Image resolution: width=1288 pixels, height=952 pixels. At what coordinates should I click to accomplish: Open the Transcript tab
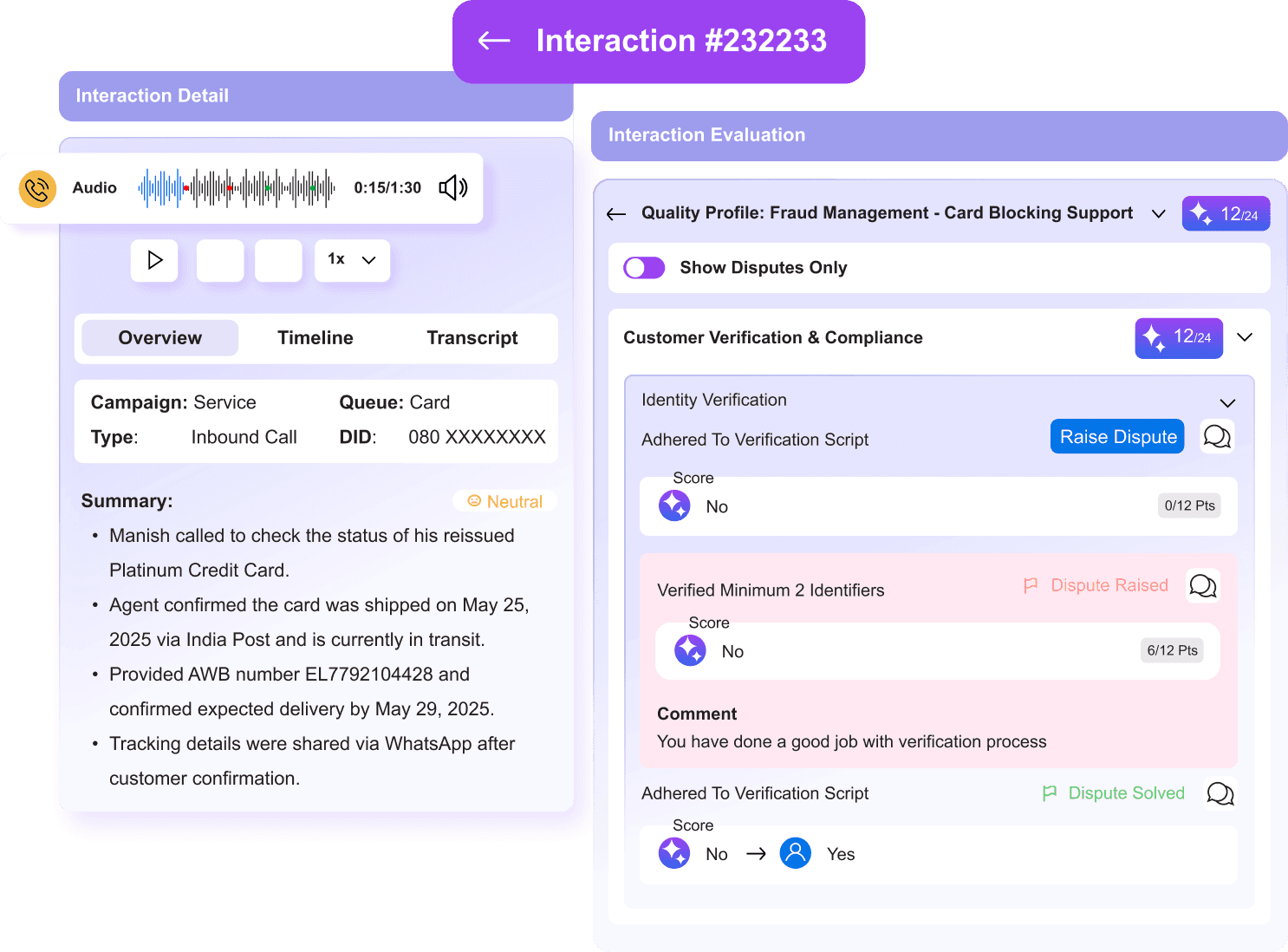472,338
